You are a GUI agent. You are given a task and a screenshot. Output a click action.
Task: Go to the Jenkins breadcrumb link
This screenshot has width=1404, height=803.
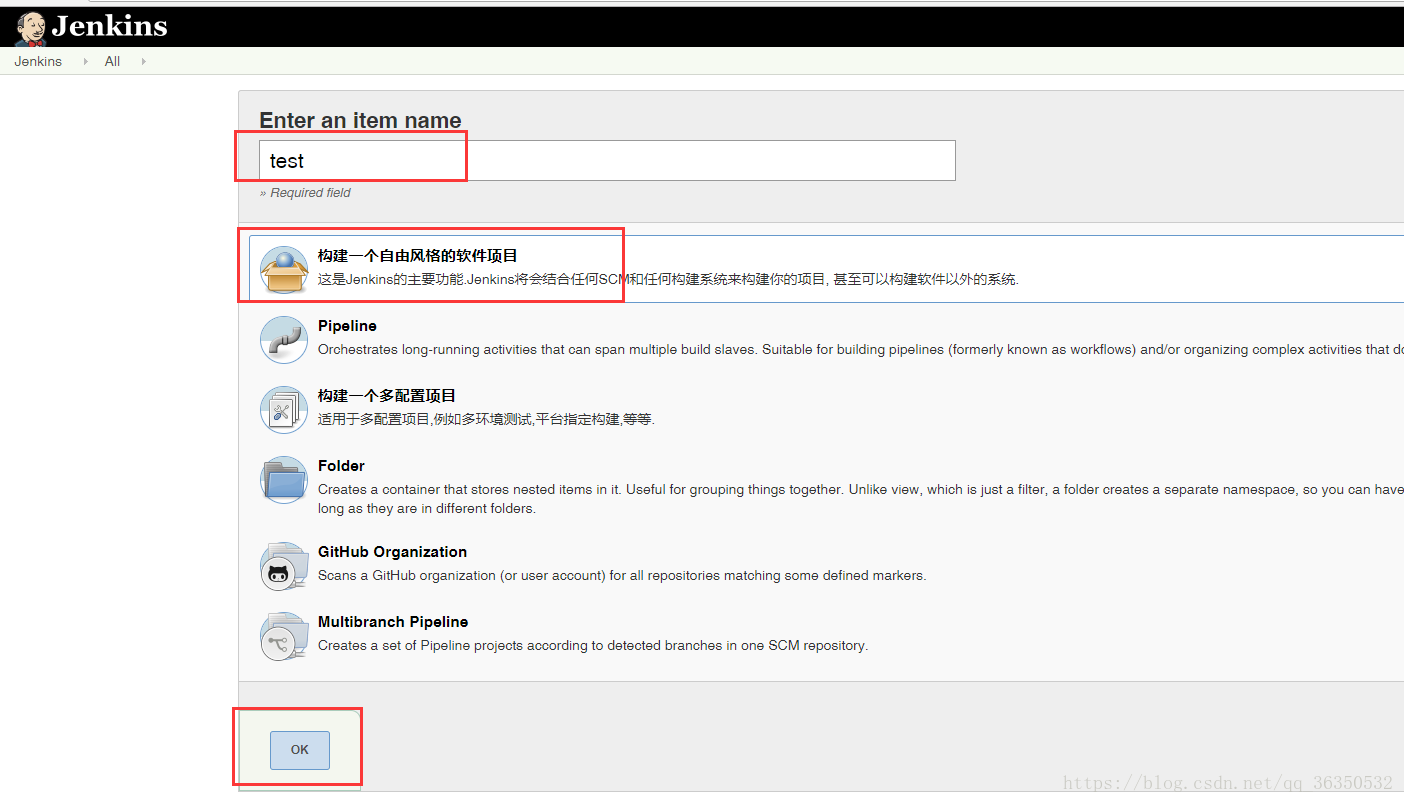pyautogui.click(x=38, y=61)
